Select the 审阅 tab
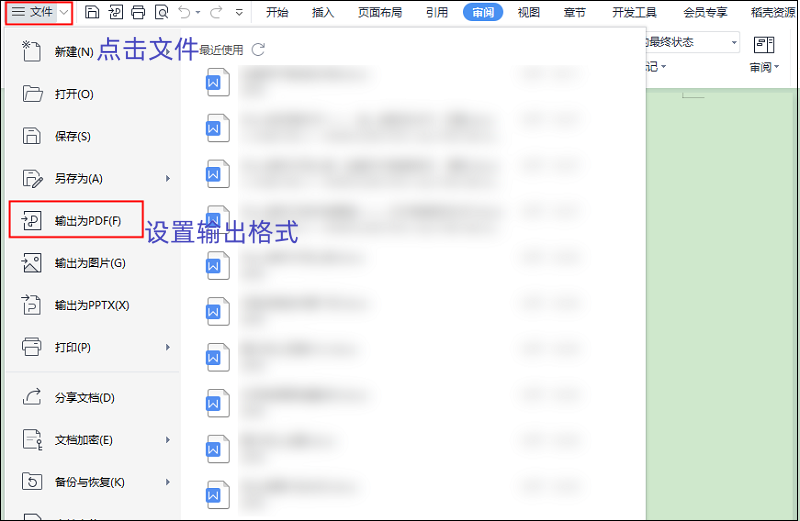 [x=483, y=12]
